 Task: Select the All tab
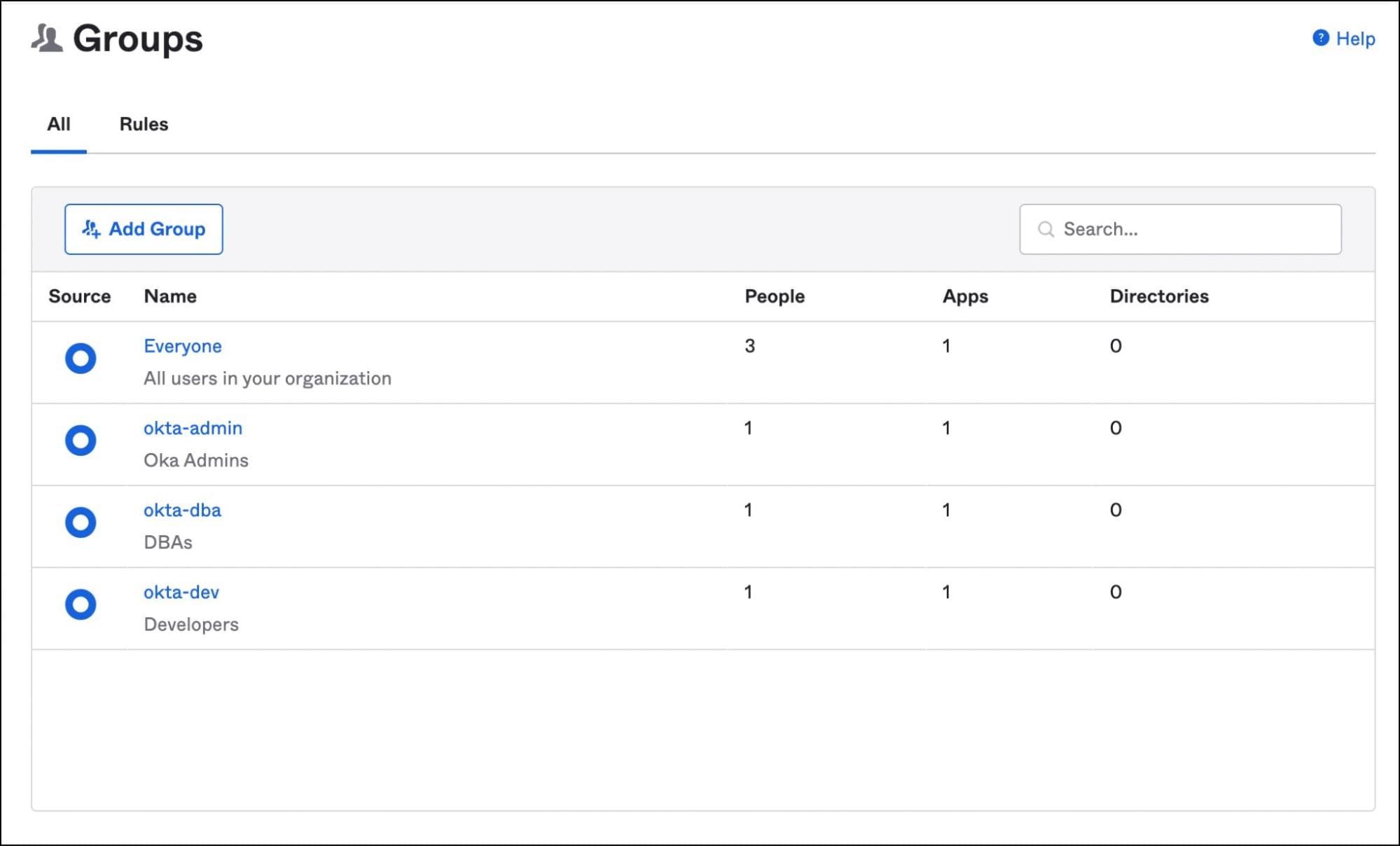pyautogui.click(x=59, y=124)
